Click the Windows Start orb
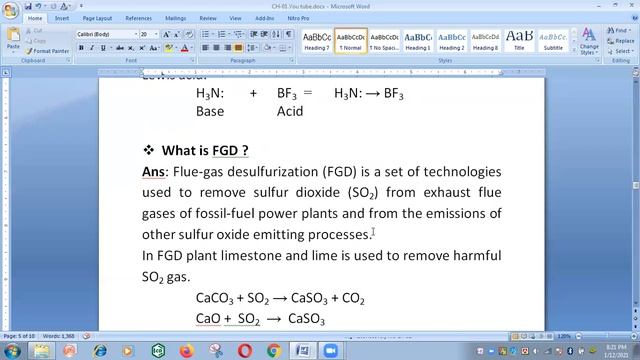This screenshot has height=360, width=640. pyautogui.click(x=12, y=351)
